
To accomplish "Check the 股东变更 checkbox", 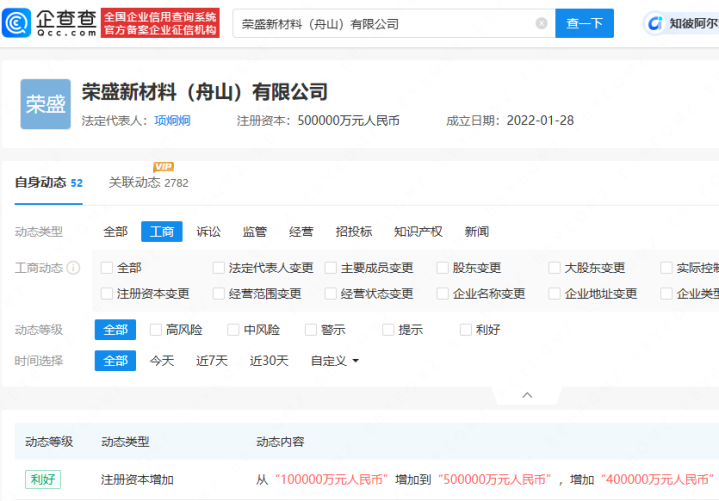I will pyautogui.click(x=442, y=268).
